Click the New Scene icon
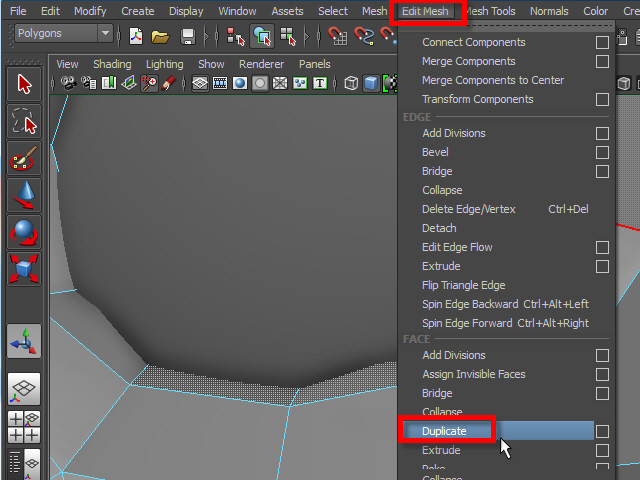640x480 pixels. click(x=136, y=37)
